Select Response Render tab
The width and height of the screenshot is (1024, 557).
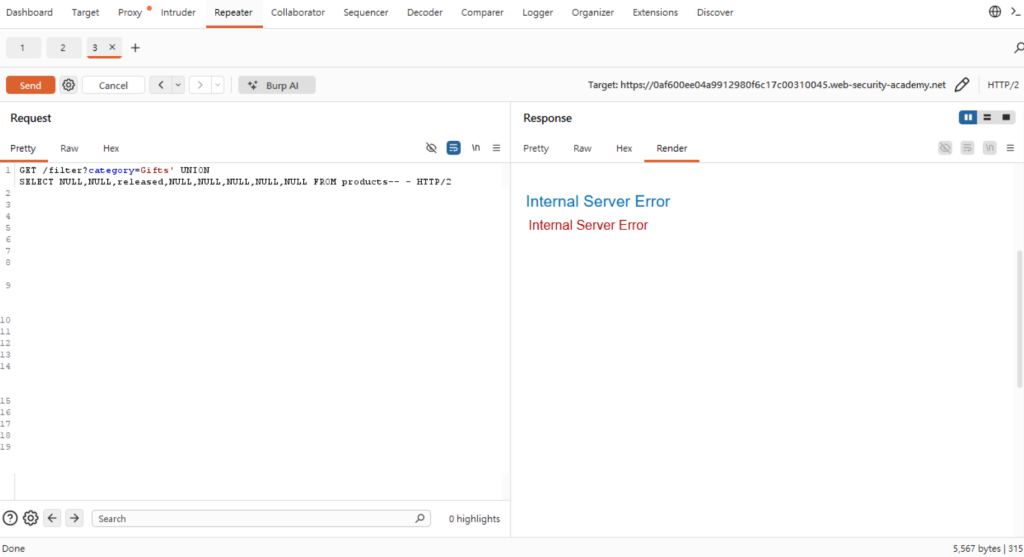point(671,148)
